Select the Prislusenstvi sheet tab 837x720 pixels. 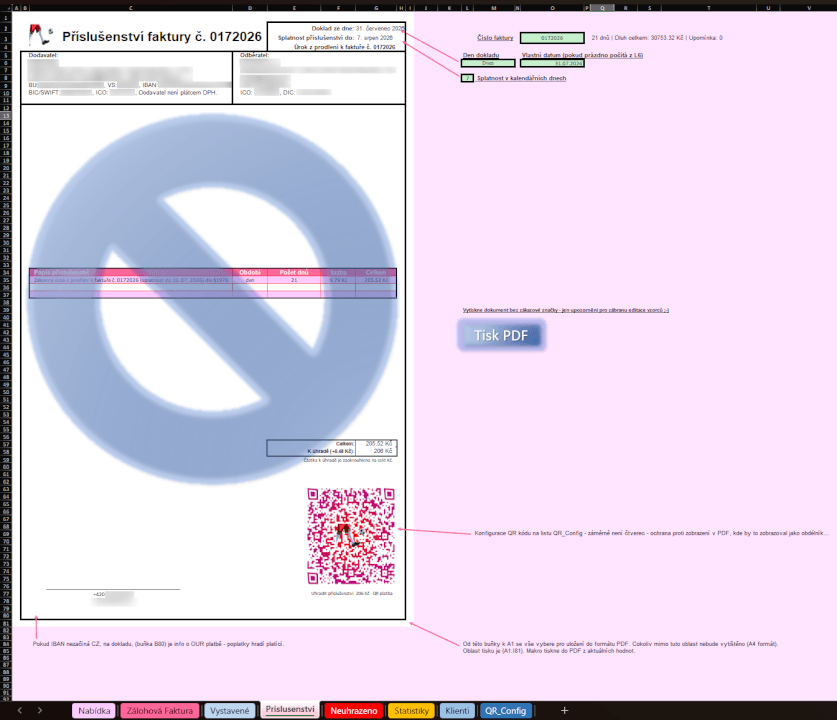pyautogui.click(x=290, y=709)
